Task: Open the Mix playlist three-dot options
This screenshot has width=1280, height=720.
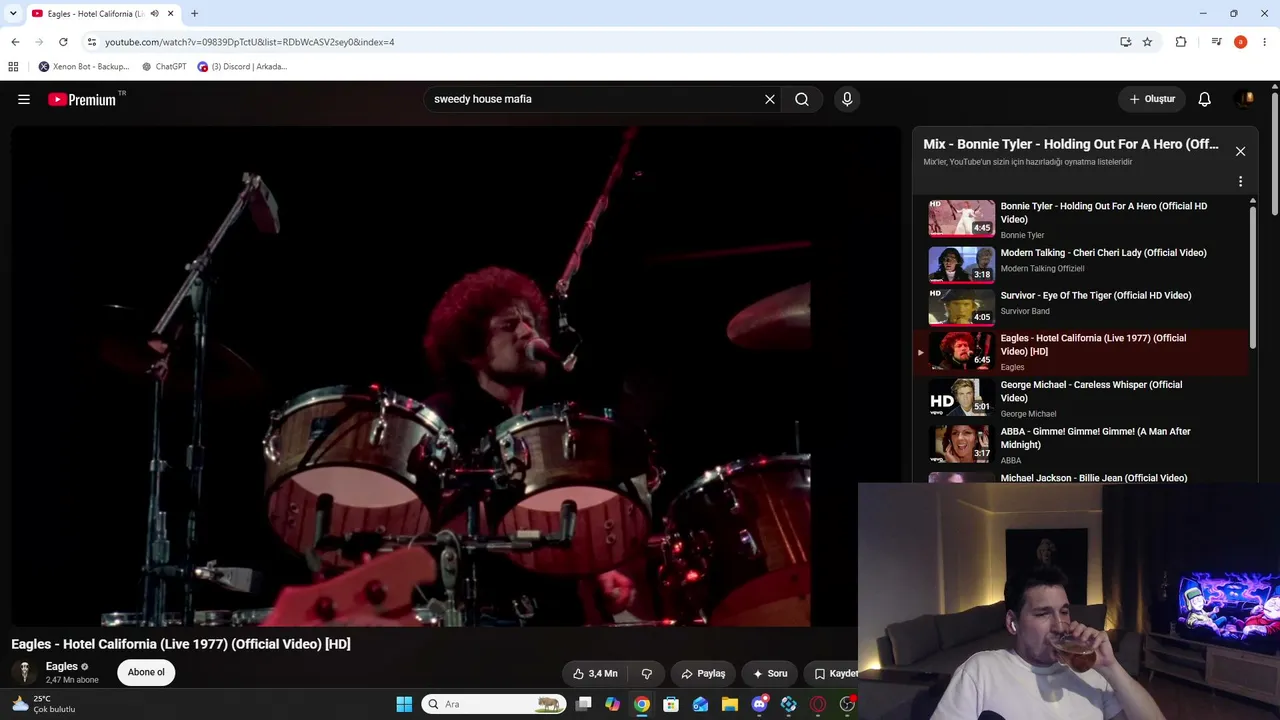Action: tap(1240, 182)
